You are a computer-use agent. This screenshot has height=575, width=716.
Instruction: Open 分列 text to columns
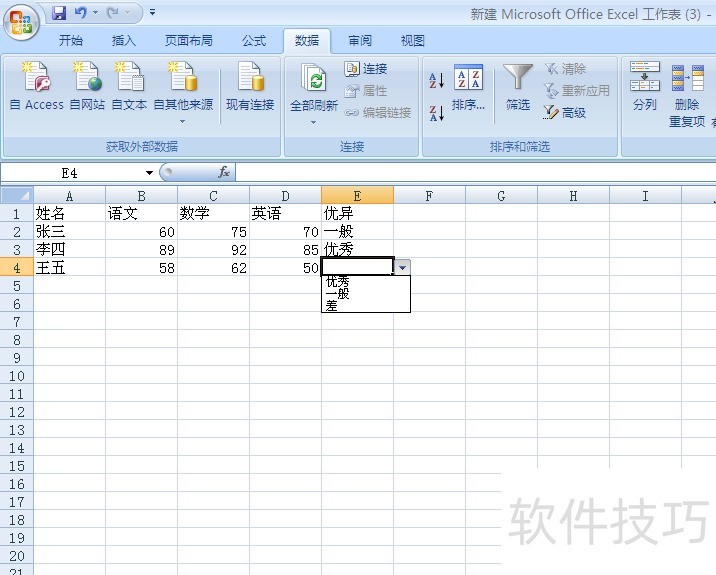click(645, 87)
